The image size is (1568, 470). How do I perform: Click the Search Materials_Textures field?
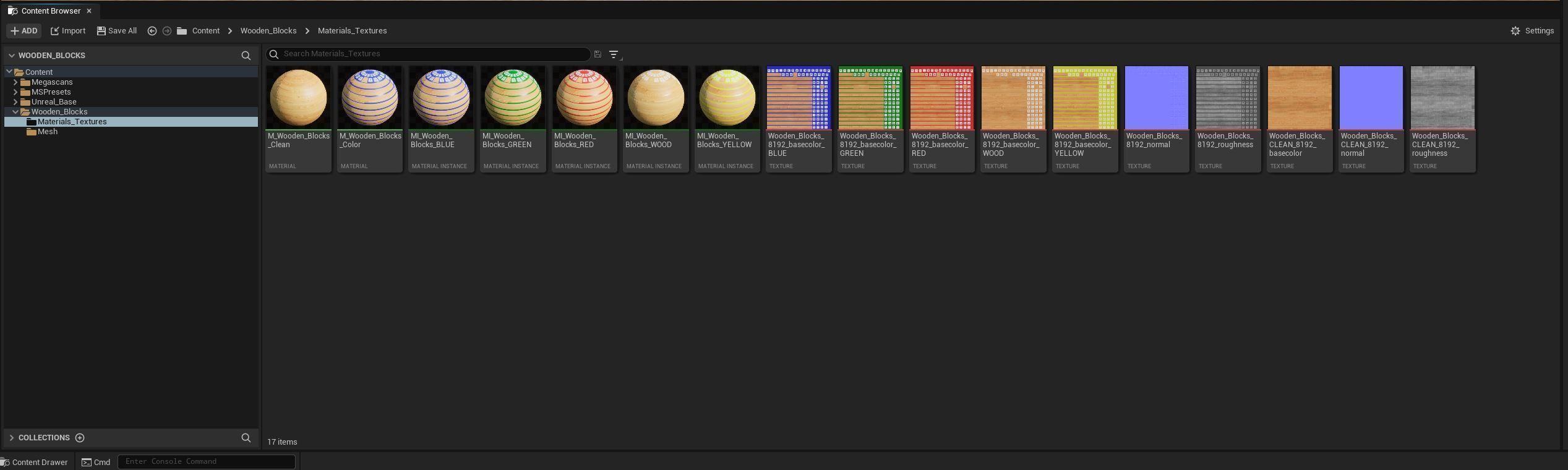coord(428,54)
